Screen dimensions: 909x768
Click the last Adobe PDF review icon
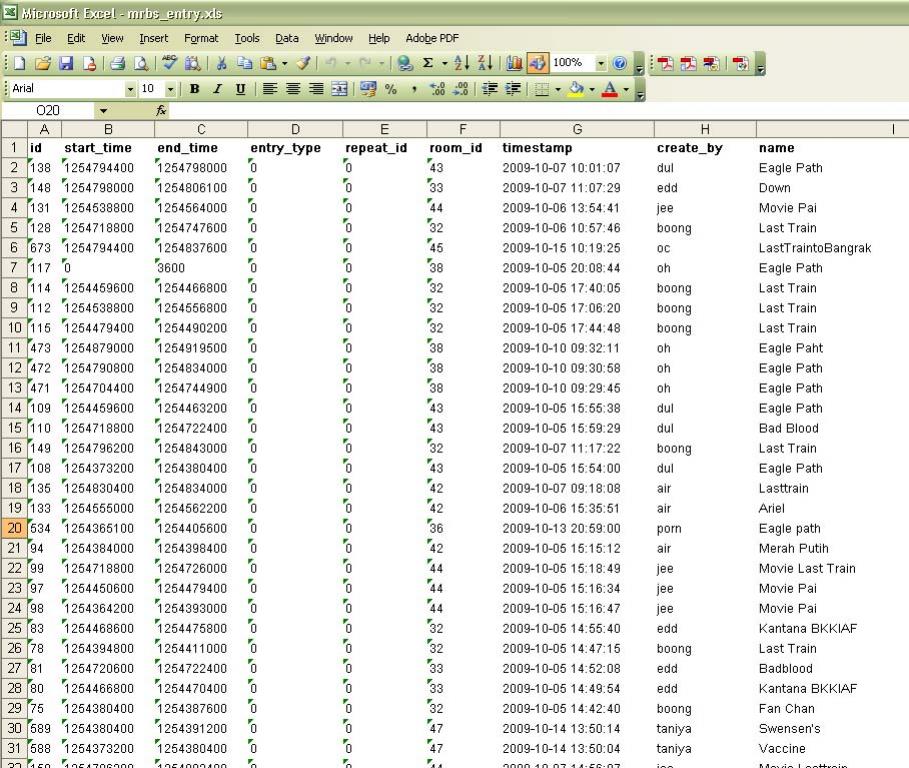pos(741,64)
